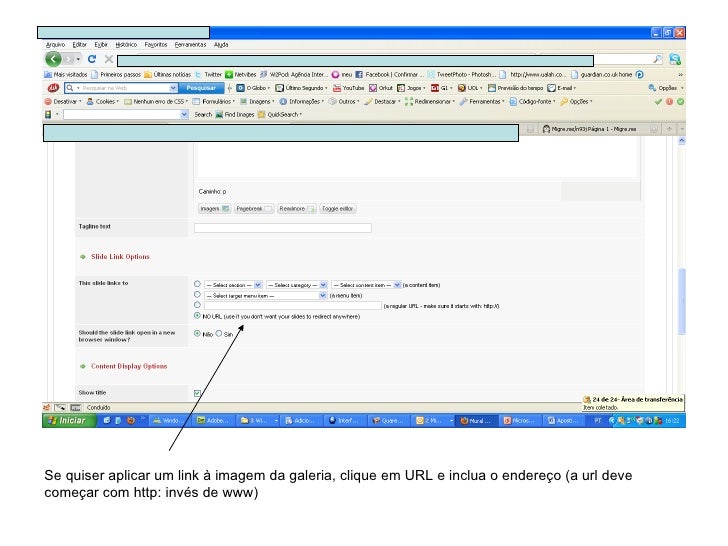Image resolution: width=728 pixels, height=546 pixels.
Task: Open the Favoritos menu
Action: (156, 45)
